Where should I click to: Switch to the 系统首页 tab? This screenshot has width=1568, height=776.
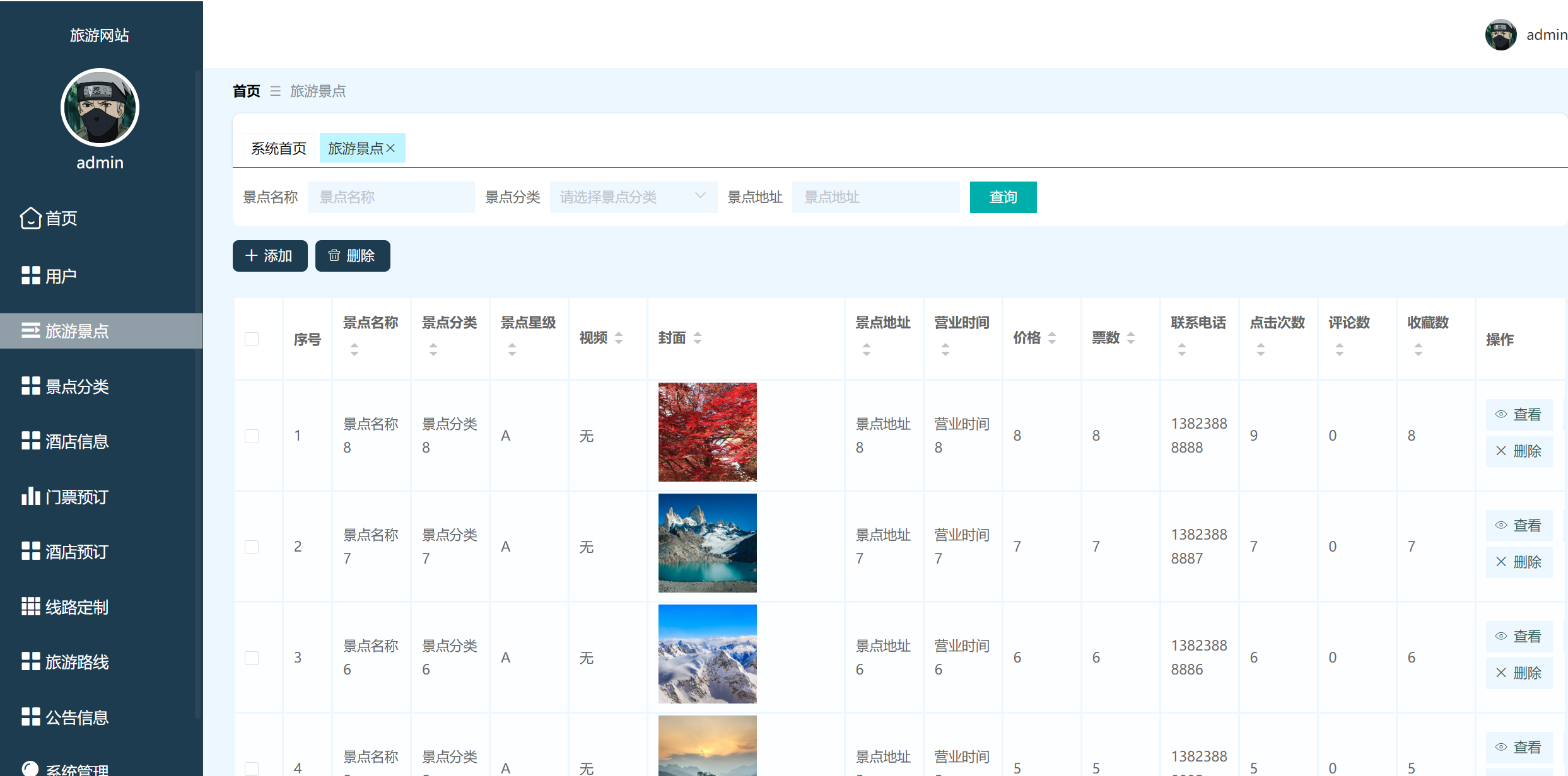tap(278, 148)
